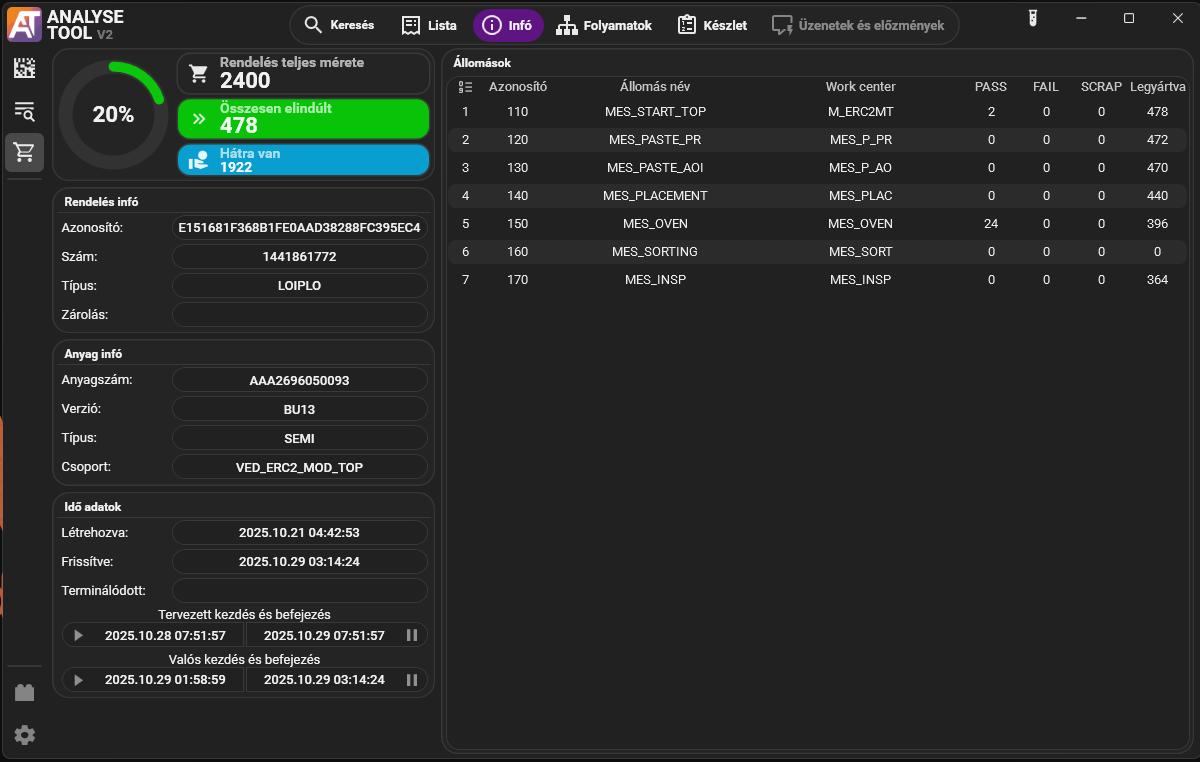Click the Analyse Tool logo
The image size is (1200, 762).
24,24
